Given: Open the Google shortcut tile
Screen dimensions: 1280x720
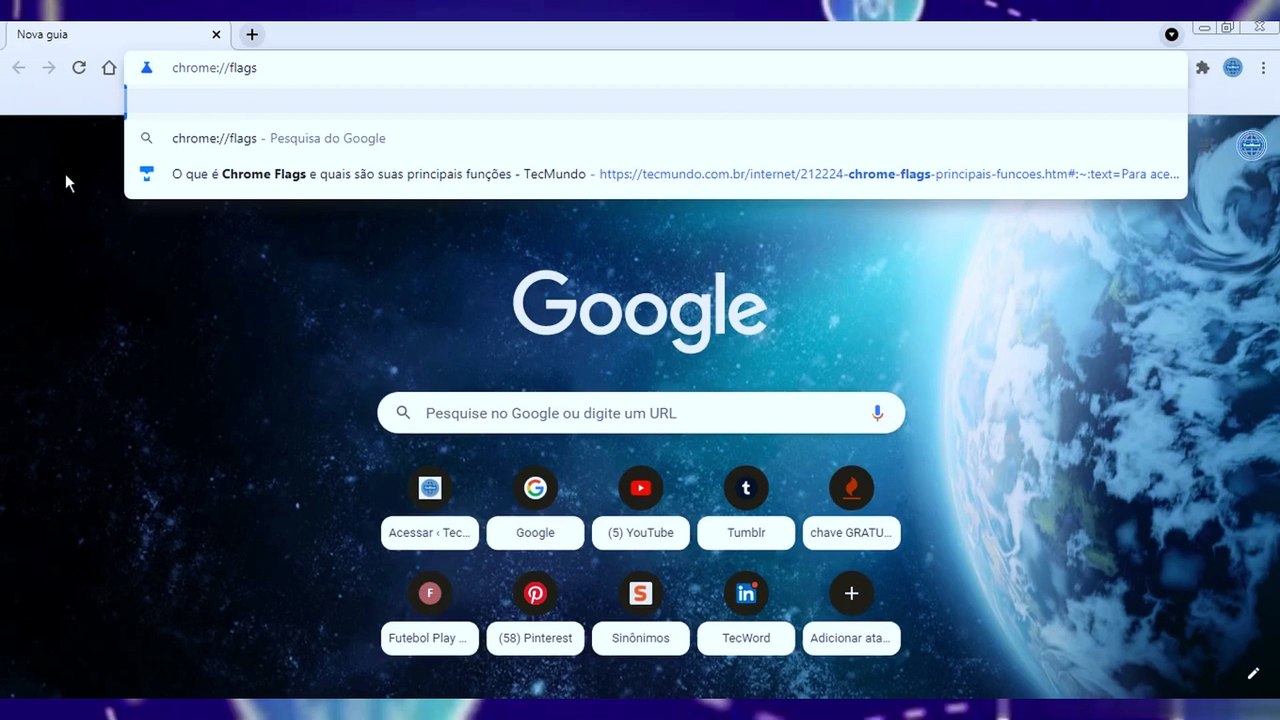Looking at the screenshot, I should (x=535, y=507).
